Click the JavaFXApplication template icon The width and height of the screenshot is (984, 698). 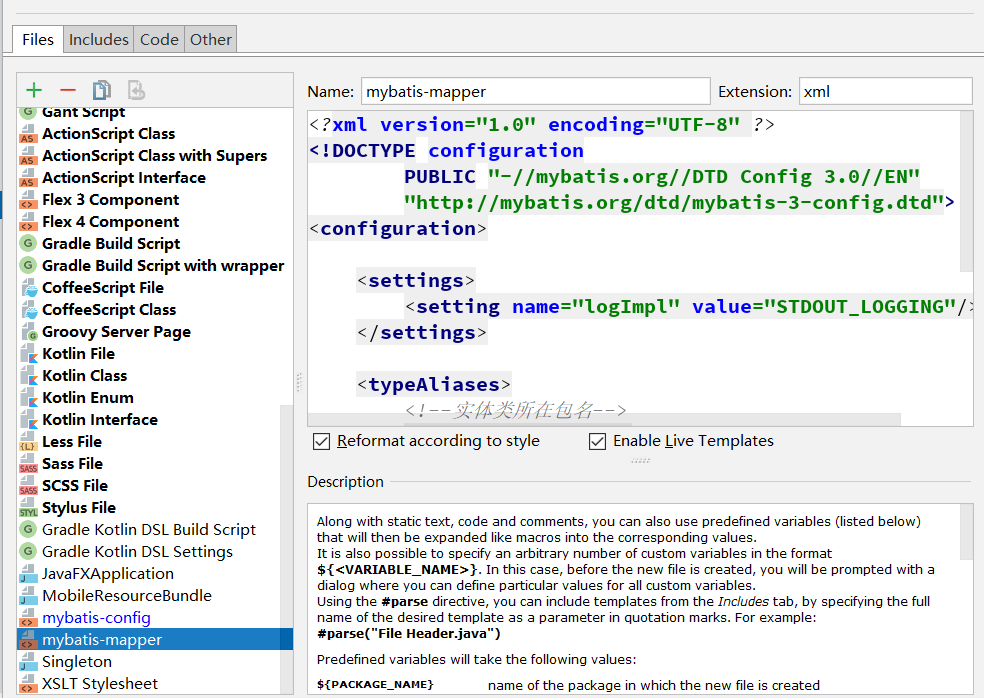tap(28, 574)
